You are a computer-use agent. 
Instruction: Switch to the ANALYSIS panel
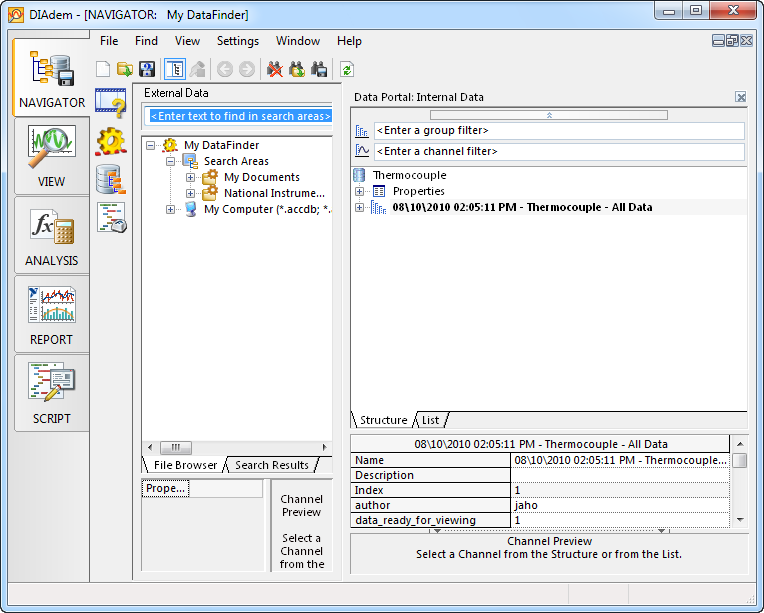click(x=51, y=236)
